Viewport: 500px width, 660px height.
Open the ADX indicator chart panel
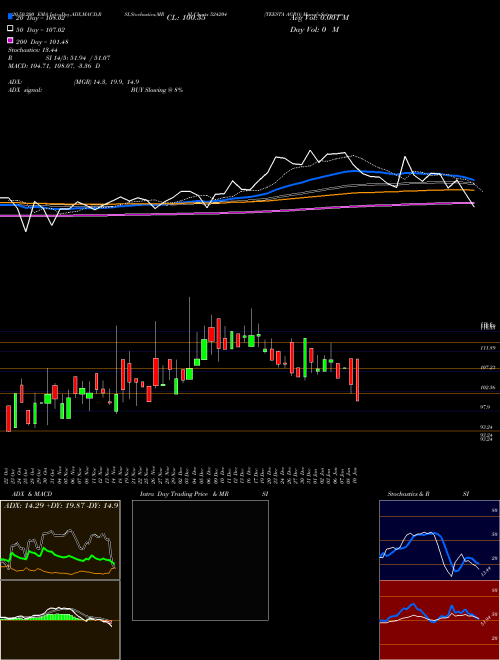60,540
